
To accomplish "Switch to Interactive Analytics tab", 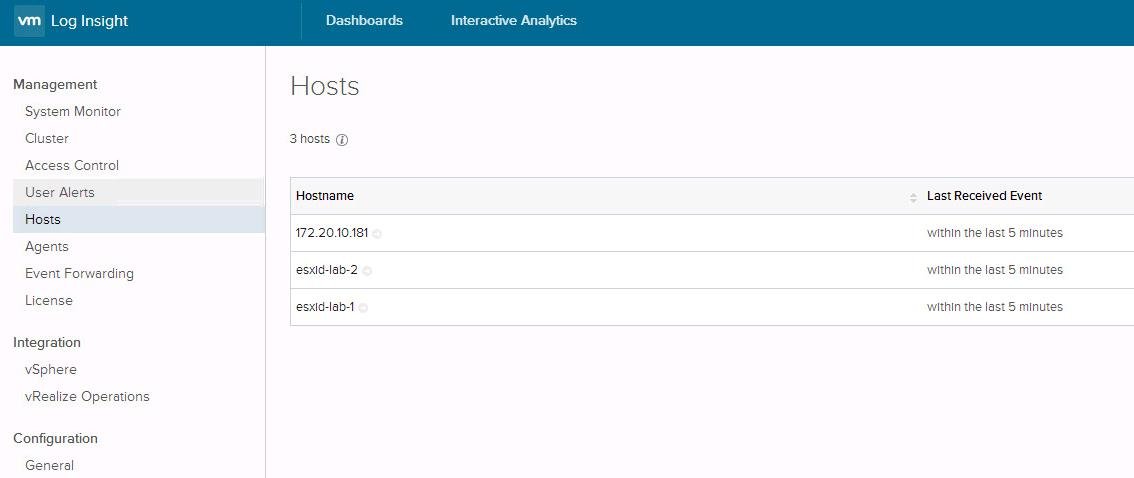I will tap(513, 21).
